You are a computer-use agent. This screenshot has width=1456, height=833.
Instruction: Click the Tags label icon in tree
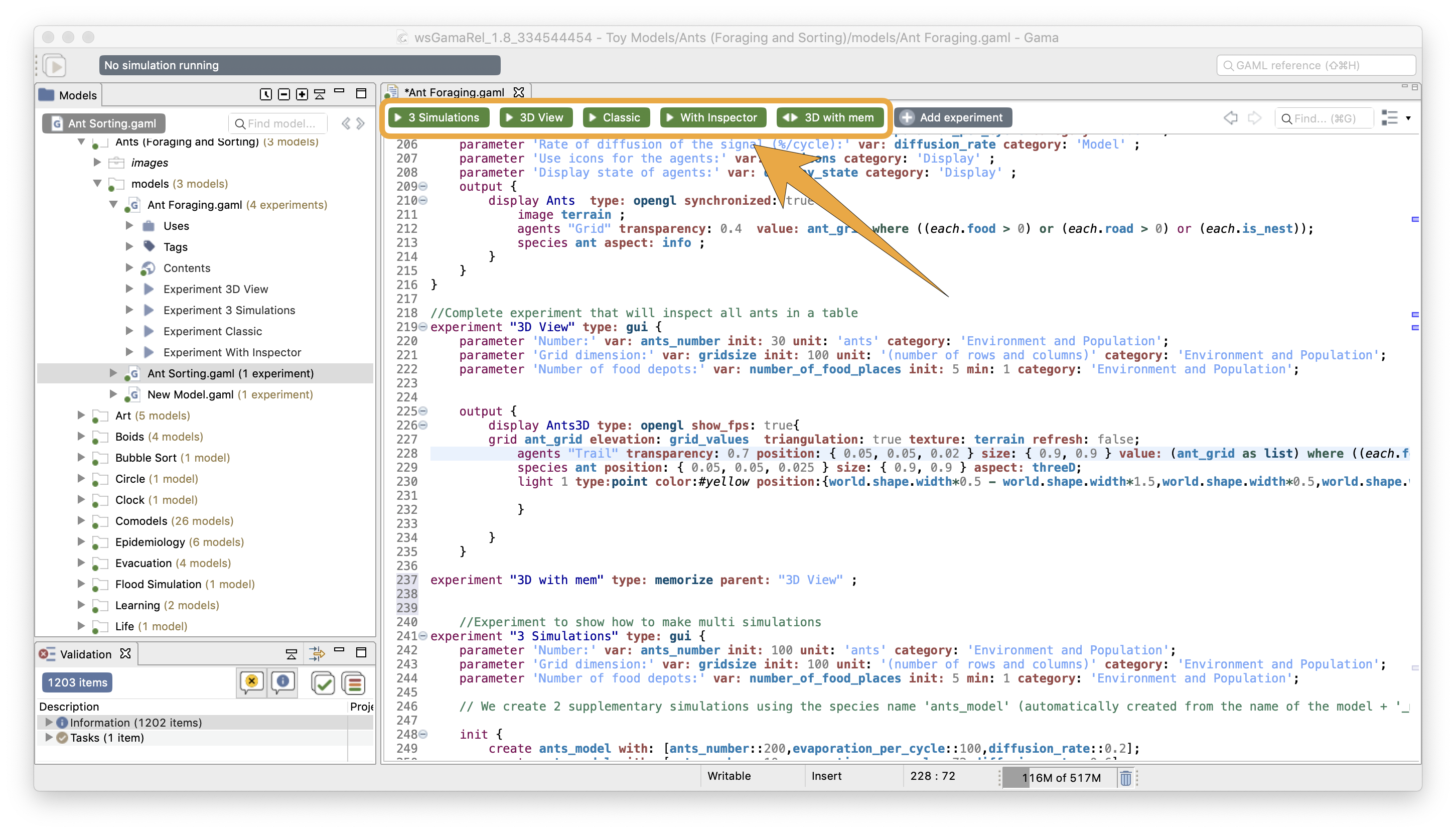149,246
